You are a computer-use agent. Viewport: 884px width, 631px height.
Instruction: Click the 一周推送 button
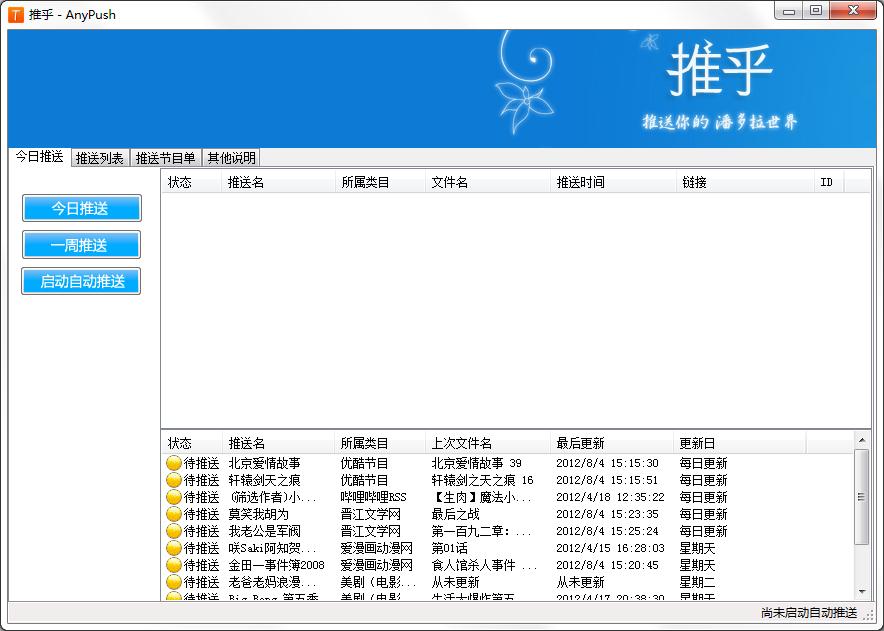(81, 244)
